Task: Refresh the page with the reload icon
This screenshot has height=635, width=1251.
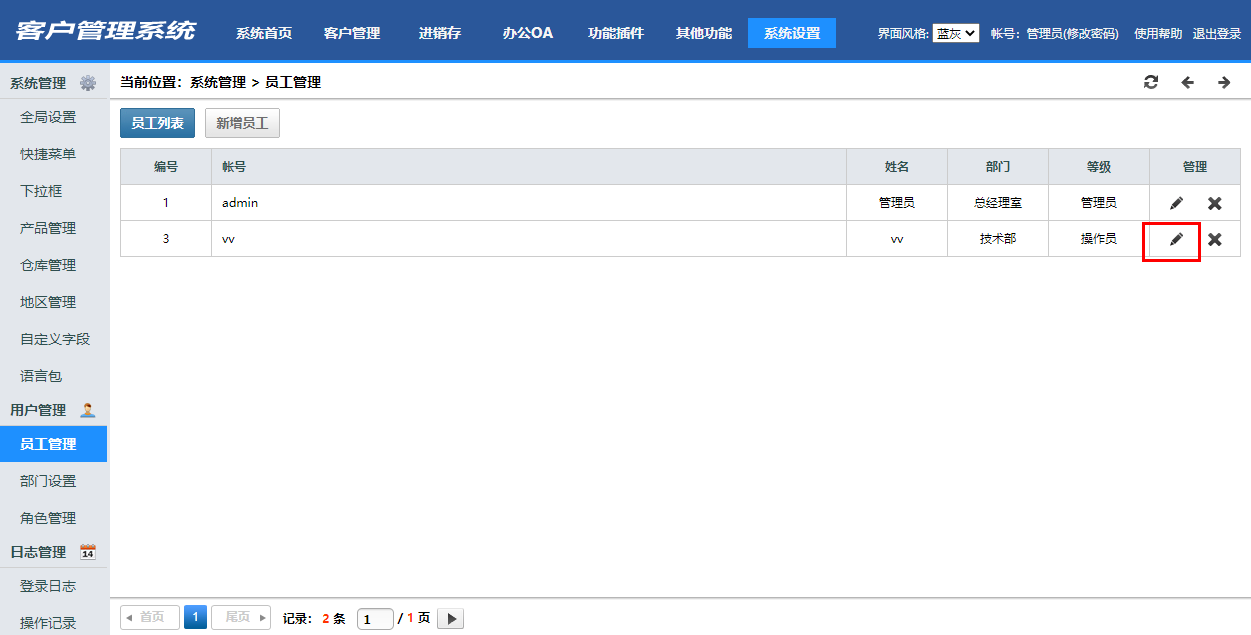Action: click(1151, 82)
